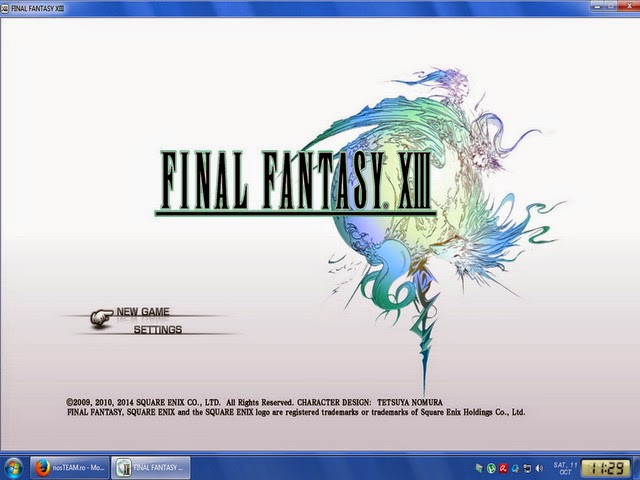Screen dimensions: 640x480
Task: Open the network connection tray icon
Action: pos(527,468)
